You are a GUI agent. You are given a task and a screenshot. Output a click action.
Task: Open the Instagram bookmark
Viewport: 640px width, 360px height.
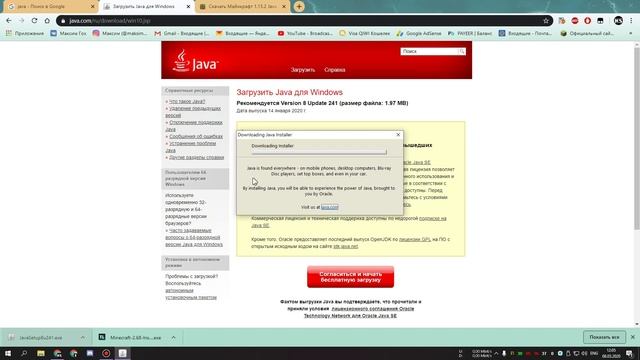120,33
